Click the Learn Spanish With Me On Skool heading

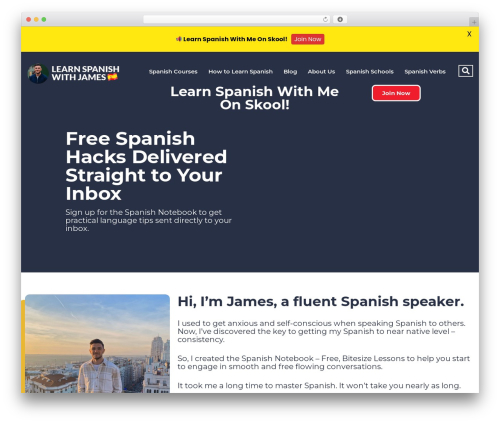(x=254, y=98)
